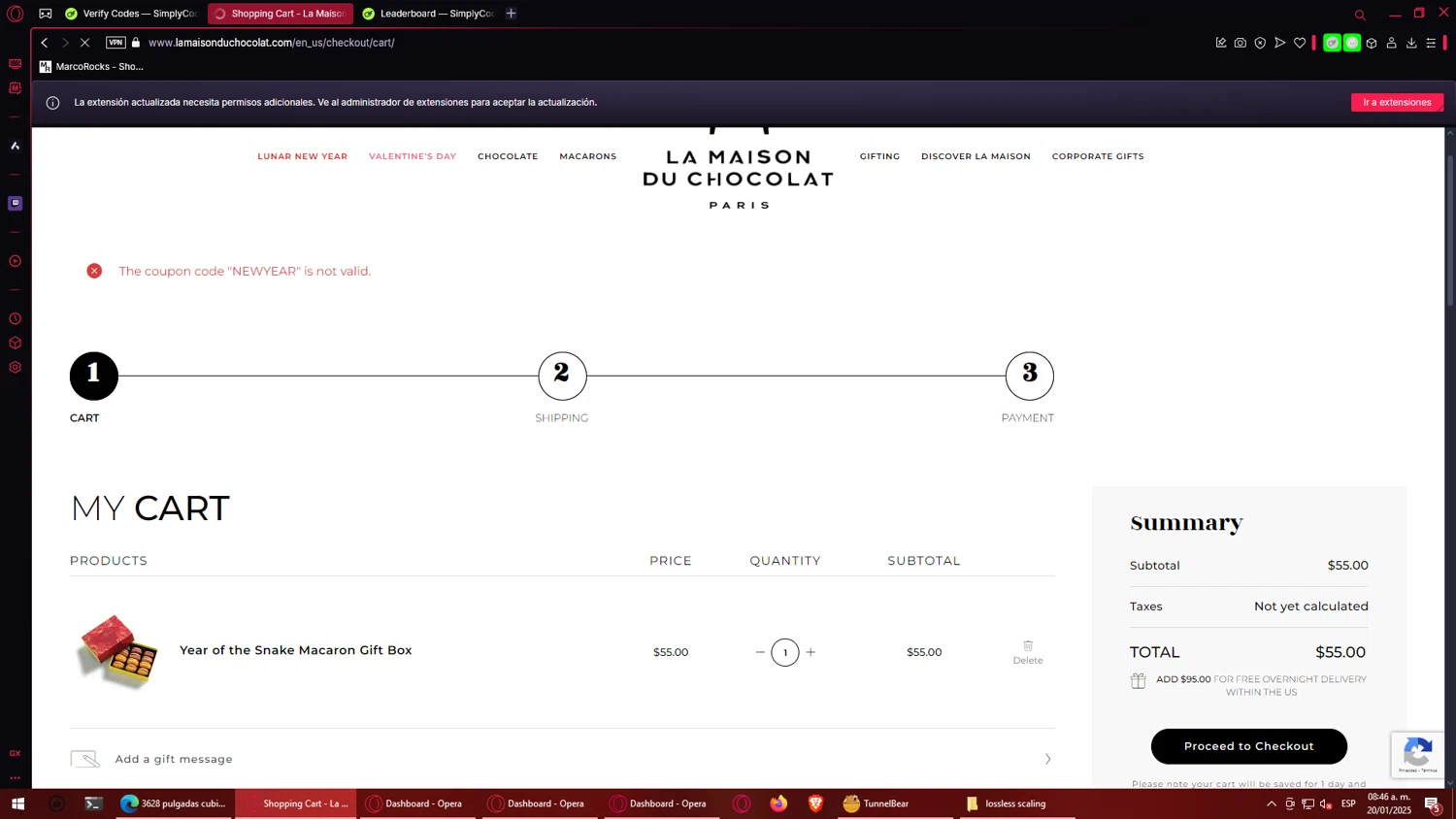
Task: Open the 3628 pulgadas Edge taskbar window
Action: point(173,803)
